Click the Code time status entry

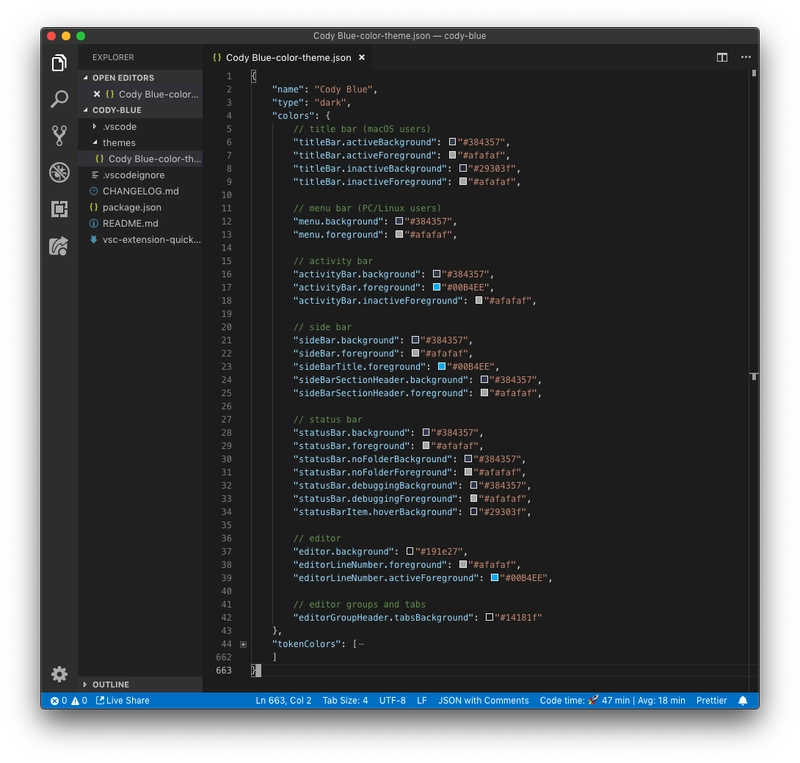point(612,701)
